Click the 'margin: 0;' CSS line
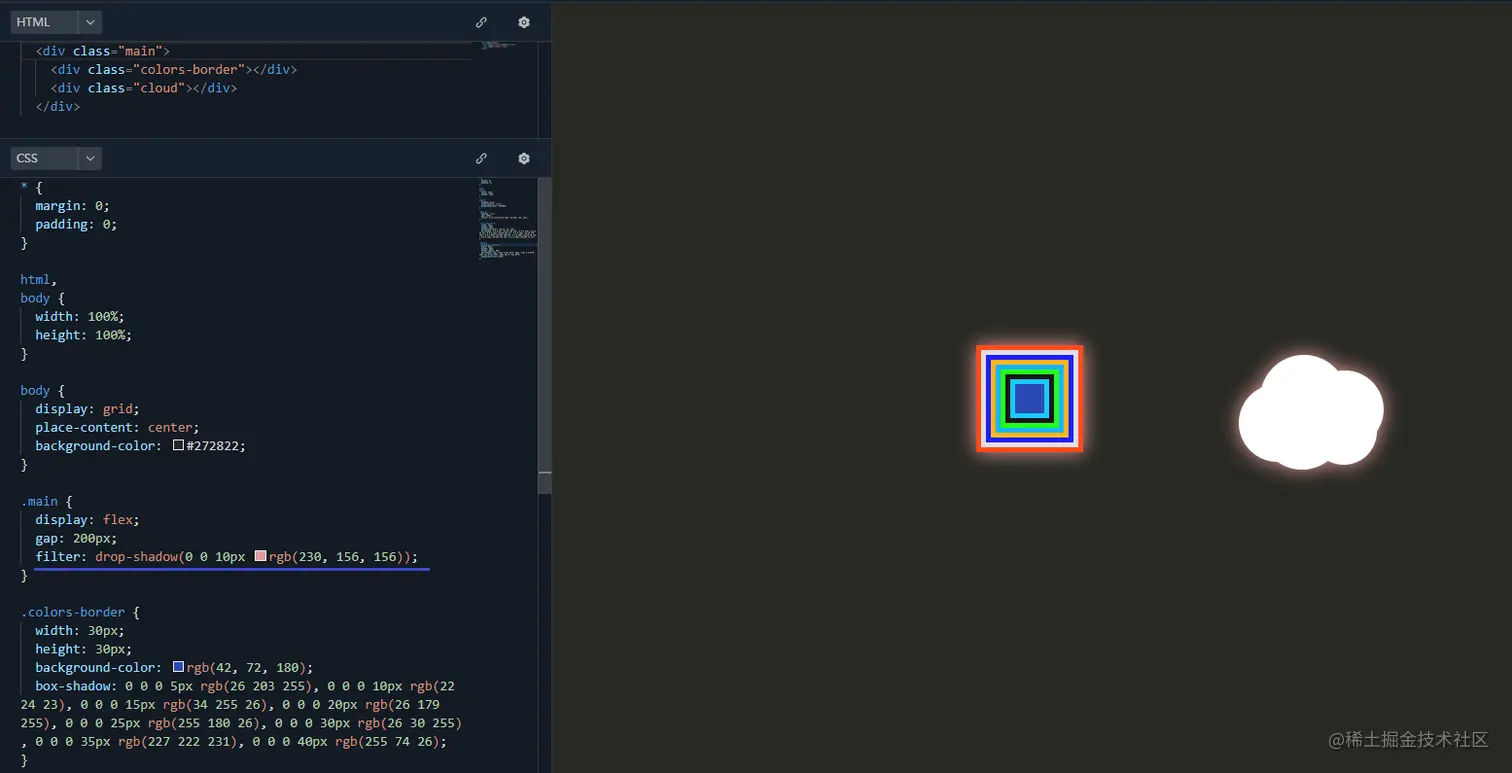 (72, 206)
